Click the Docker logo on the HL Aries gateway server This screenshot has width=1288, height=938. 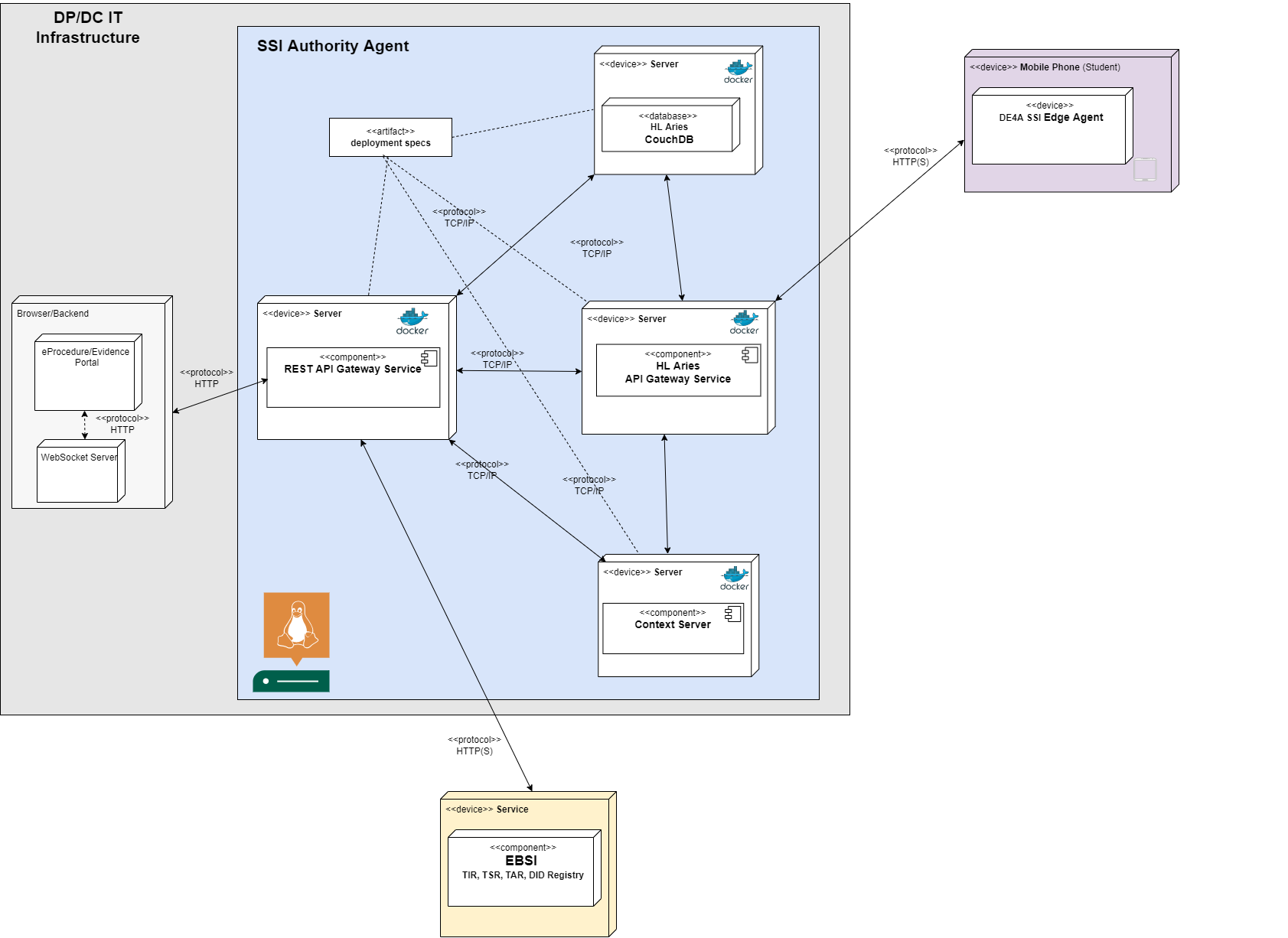coord(744,322)
